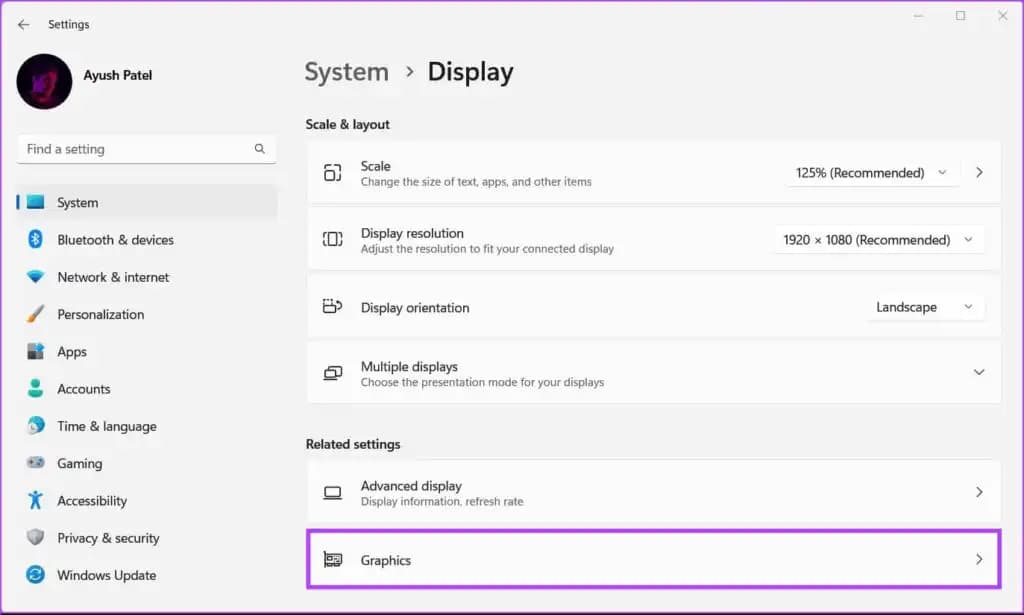Screen dimensions: 1024x615
Task: Navigate to System in the breadcrumb
Action: pos(346,72)
